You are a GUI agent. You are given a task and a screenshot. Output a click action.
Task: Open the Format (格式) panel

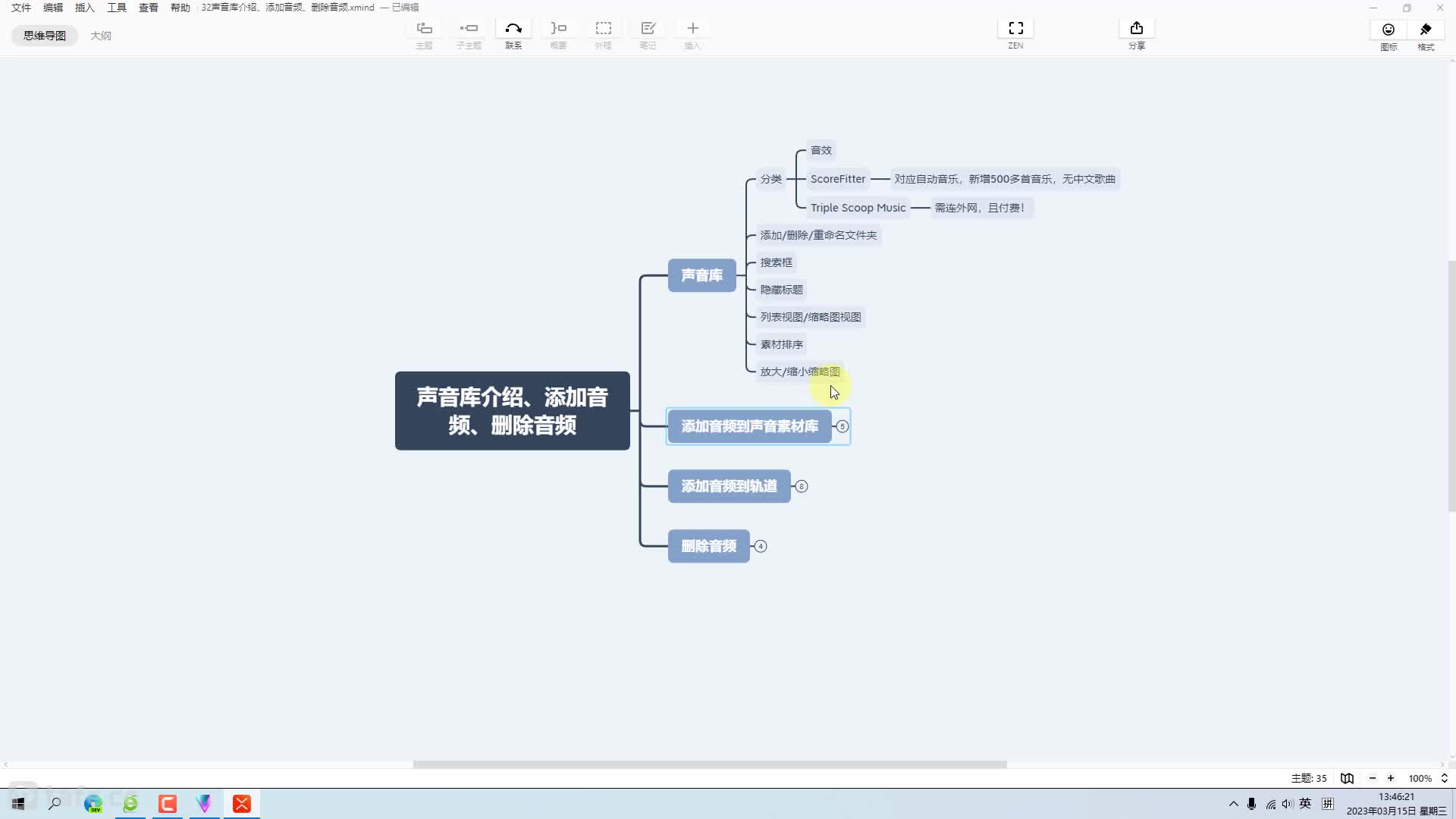(1426, 30)
